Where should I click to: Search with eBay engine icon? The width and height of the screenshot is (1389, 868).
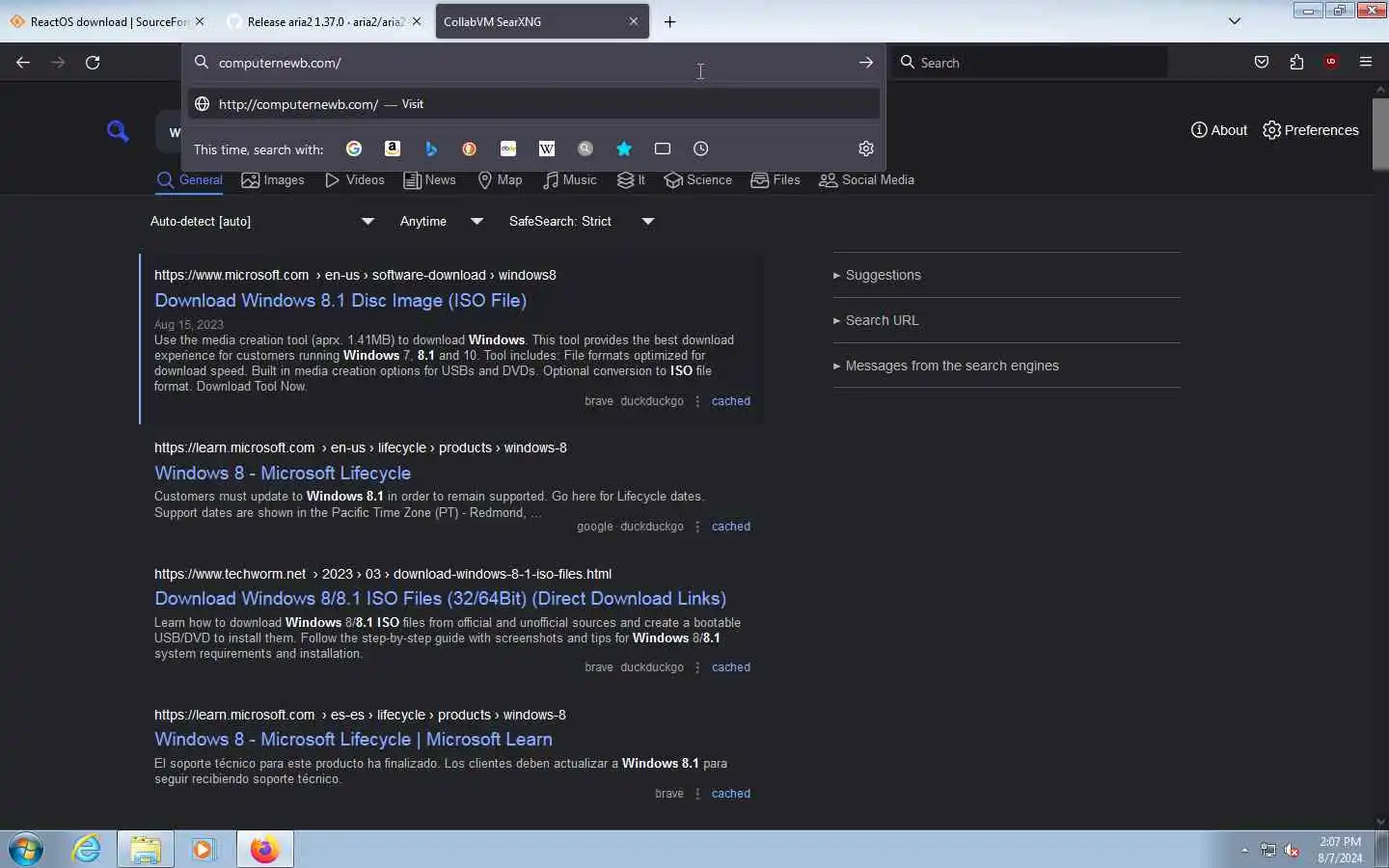tap(508, 149)
